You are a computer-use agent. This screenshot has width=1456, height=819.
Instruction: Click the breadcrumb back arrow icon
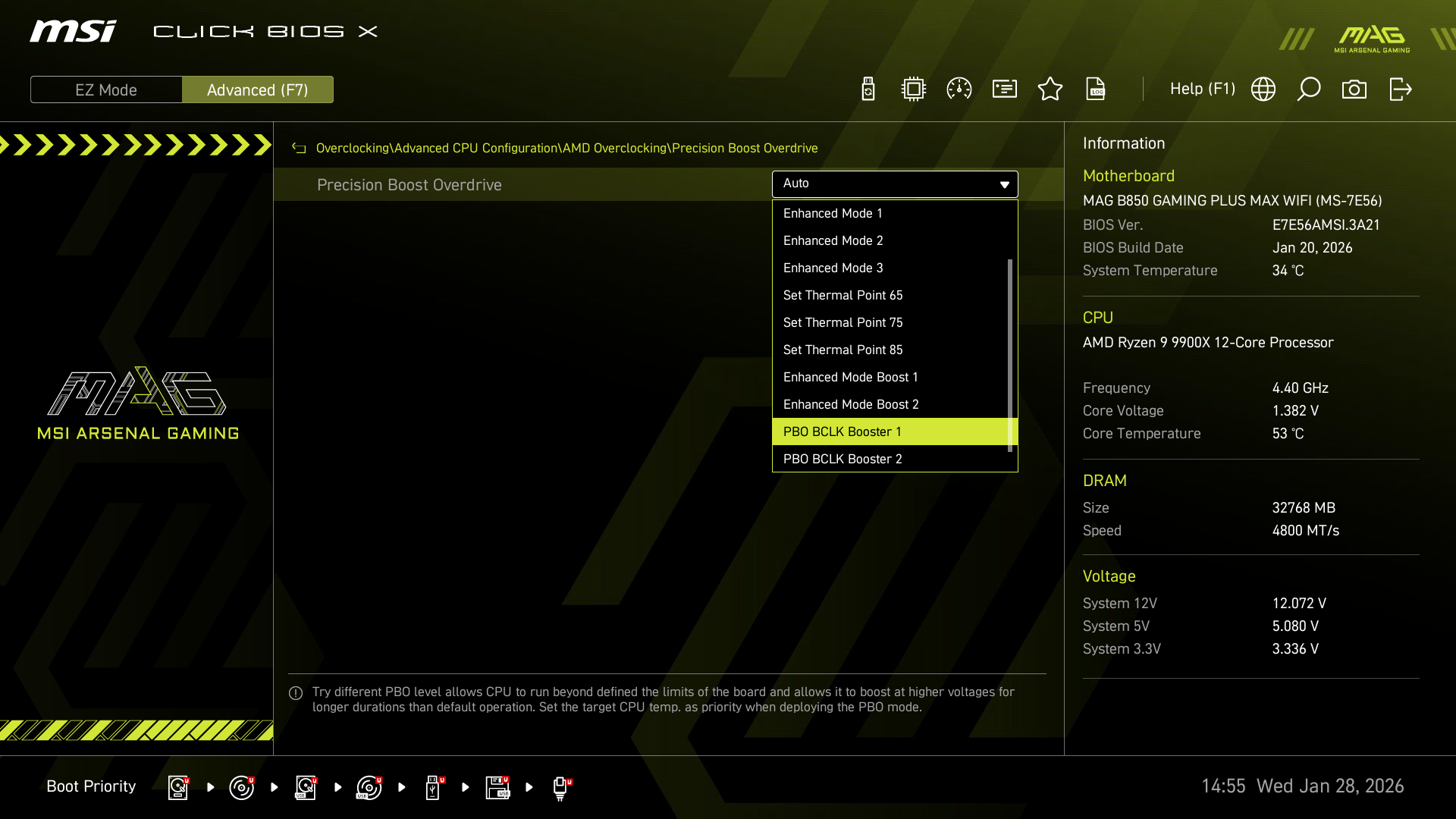coord(299,149)
